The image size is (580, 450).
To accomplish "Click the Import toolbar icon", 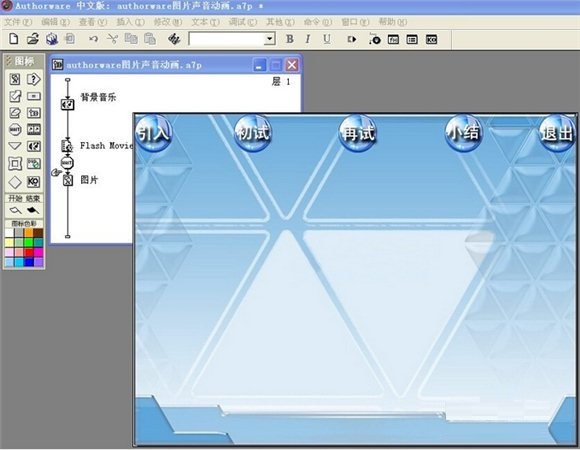I will (x=70, y=39).
